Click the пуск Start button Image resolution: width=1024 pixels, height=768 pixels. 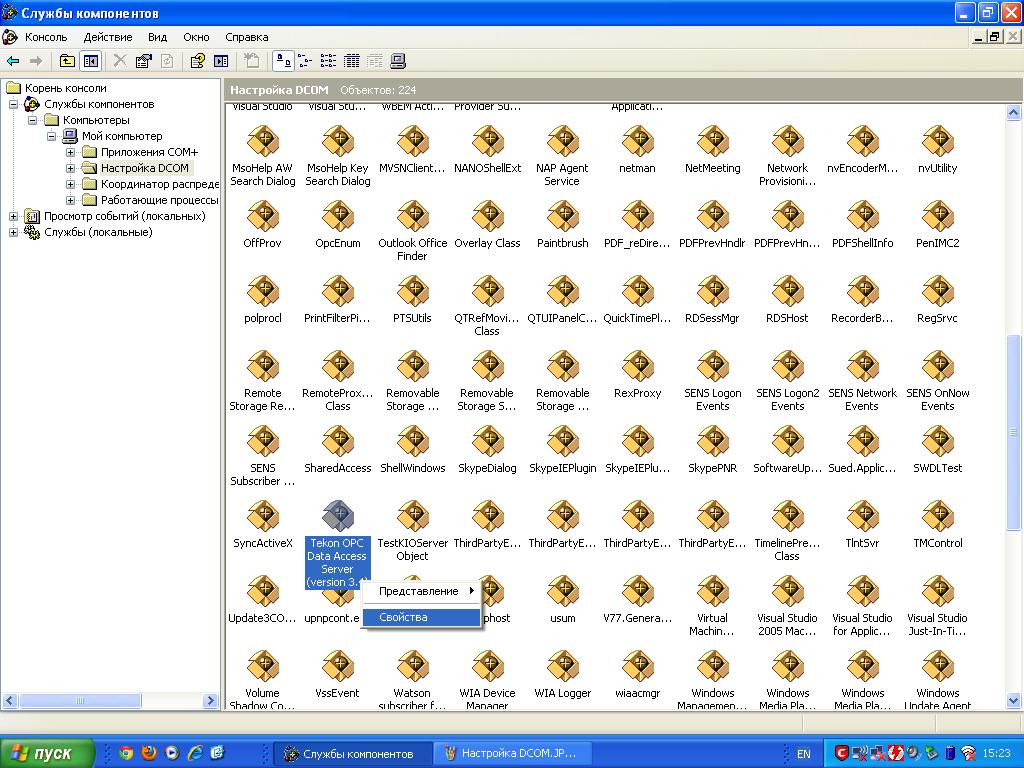[47, 753]
